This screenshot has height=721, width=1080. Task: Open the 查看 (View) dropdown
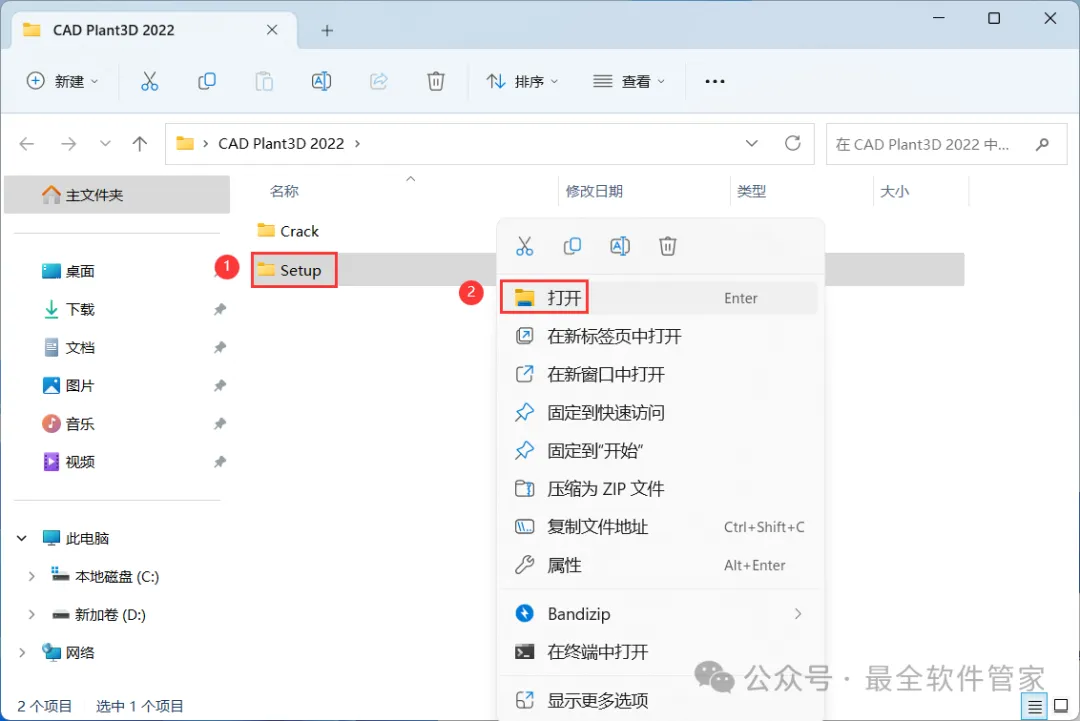pos(629,81)
